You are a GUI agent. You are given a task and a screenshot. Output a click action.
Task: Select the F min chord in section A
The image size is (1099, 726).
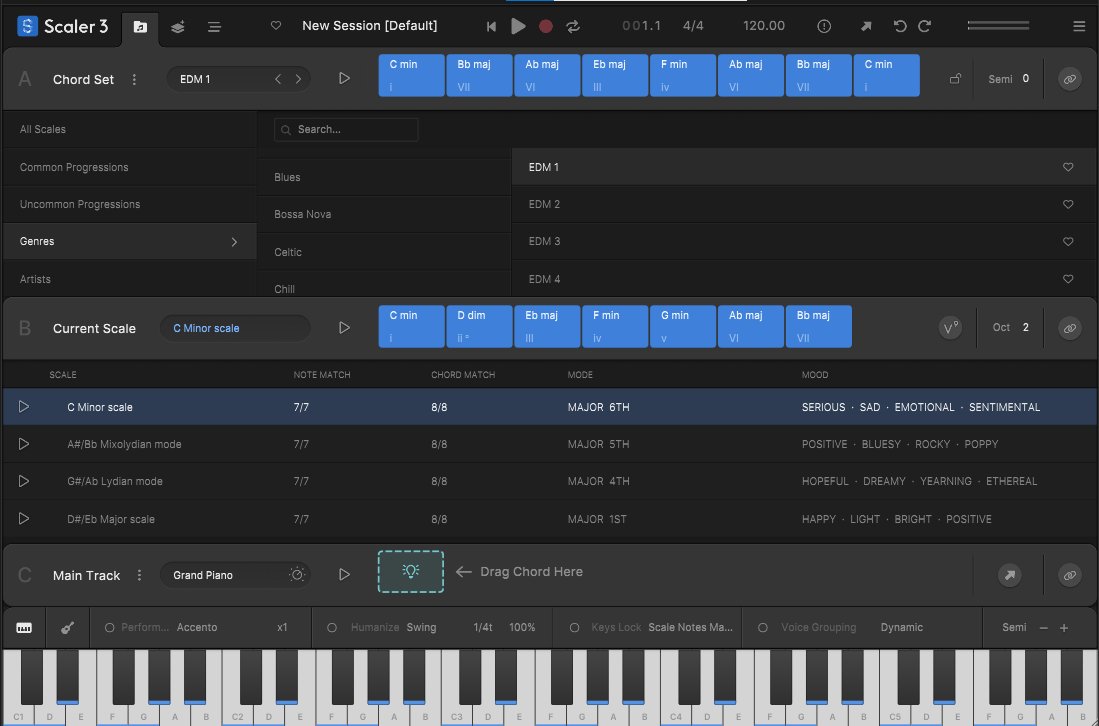point(683,75)
